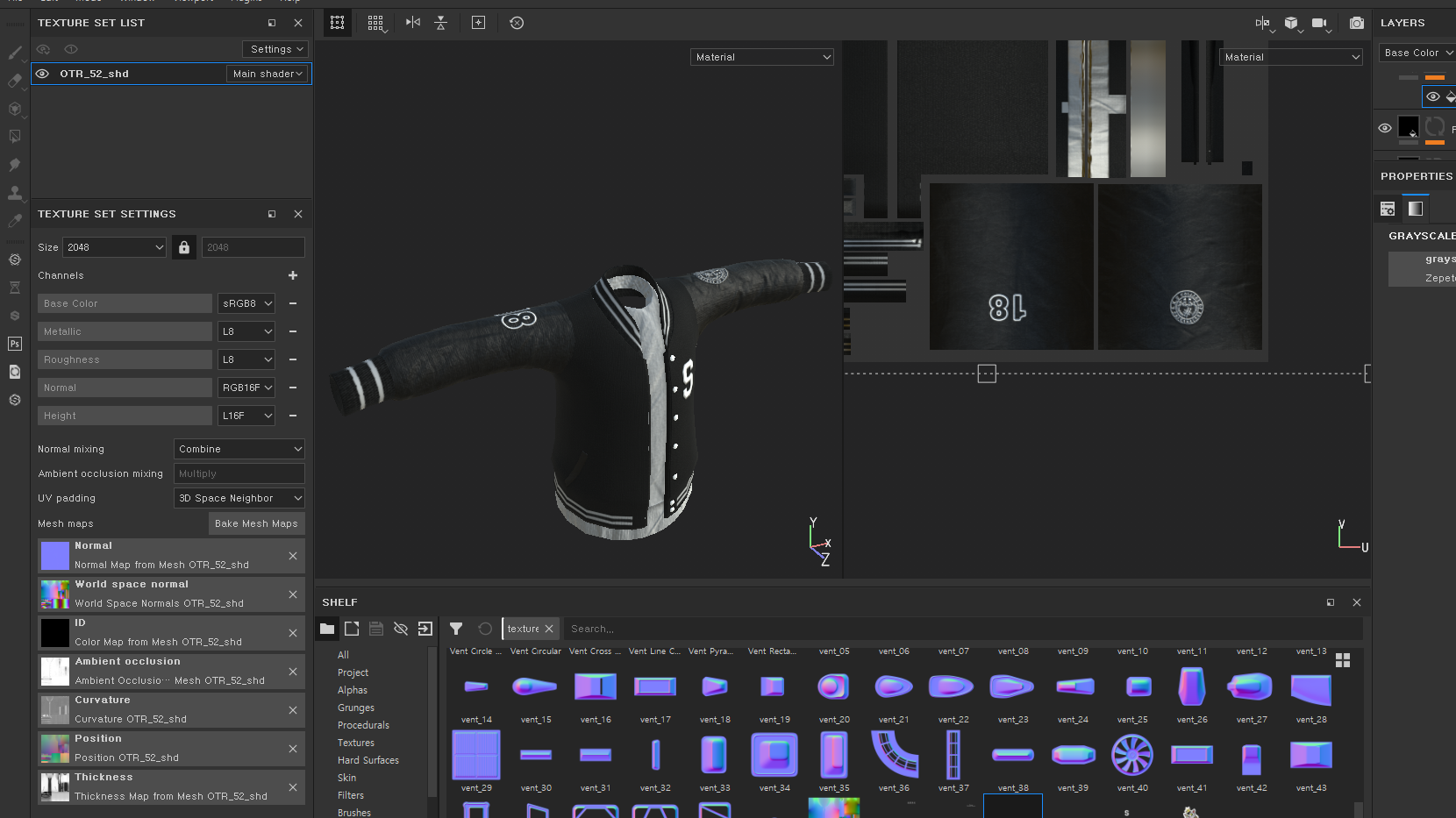Select the Paint brush tool
This screenshot has height=818, width=1456.
(15, 53)
